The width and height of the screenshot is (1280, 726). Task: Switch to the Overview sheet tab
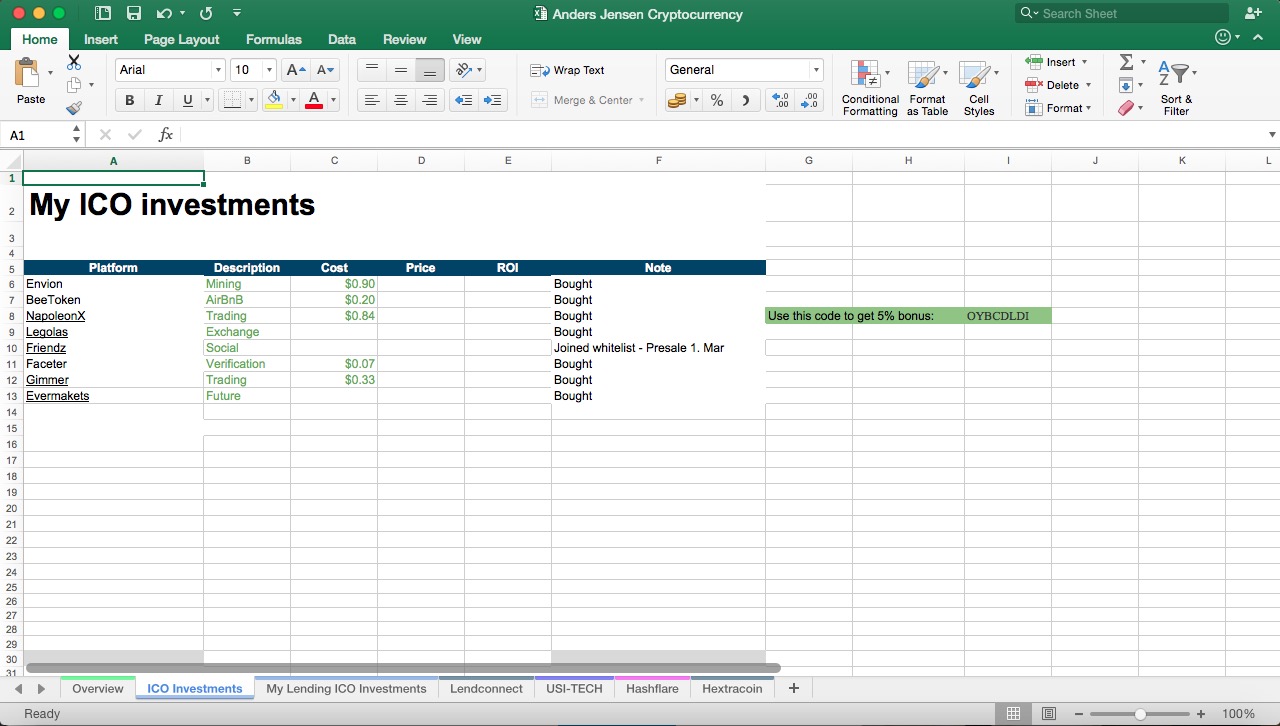(x=98, y=689)
